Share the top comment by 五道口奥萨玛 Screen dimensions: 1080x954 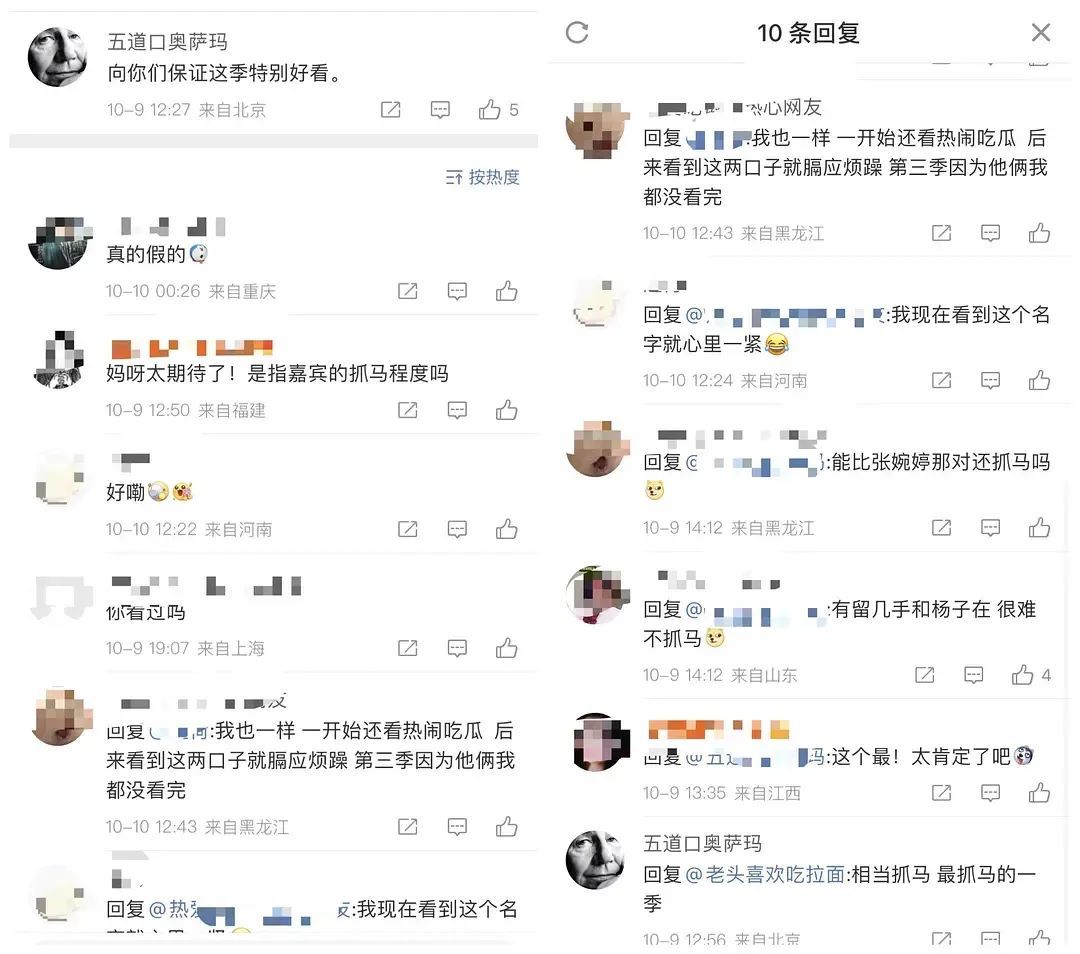391,110
